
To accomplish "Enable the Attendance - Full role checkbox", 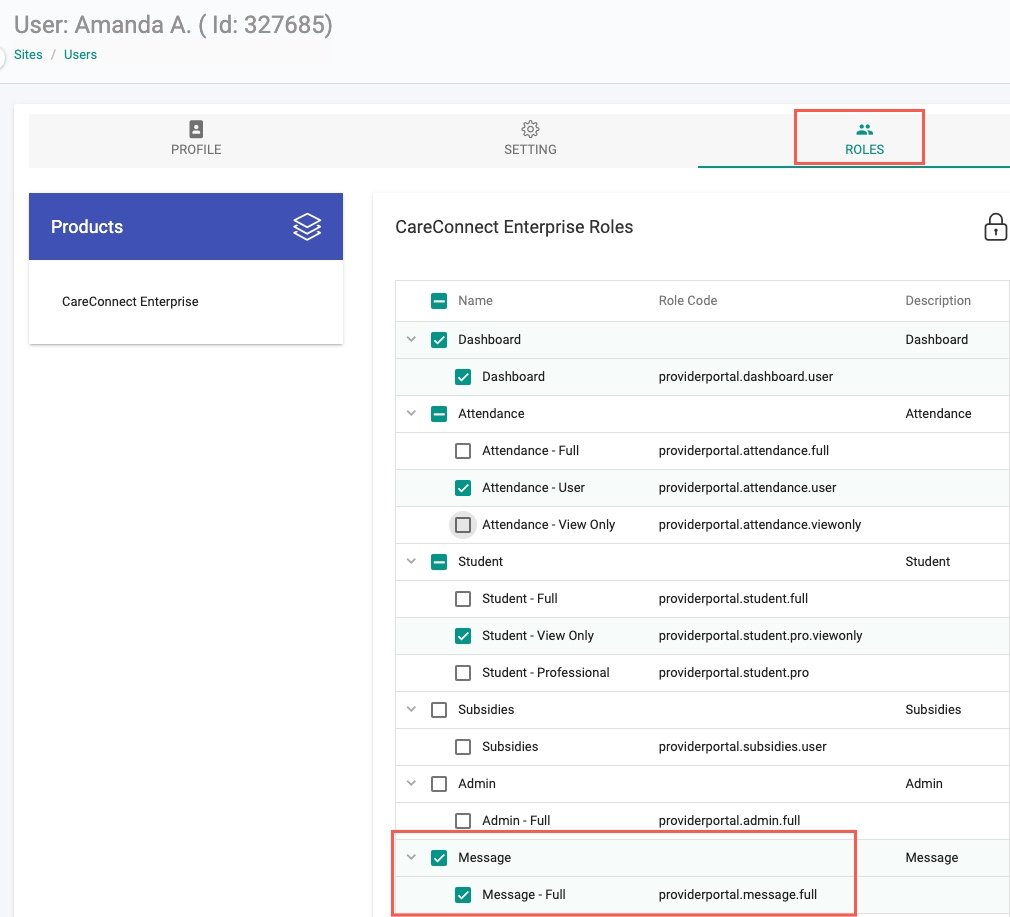I will 462,451.
